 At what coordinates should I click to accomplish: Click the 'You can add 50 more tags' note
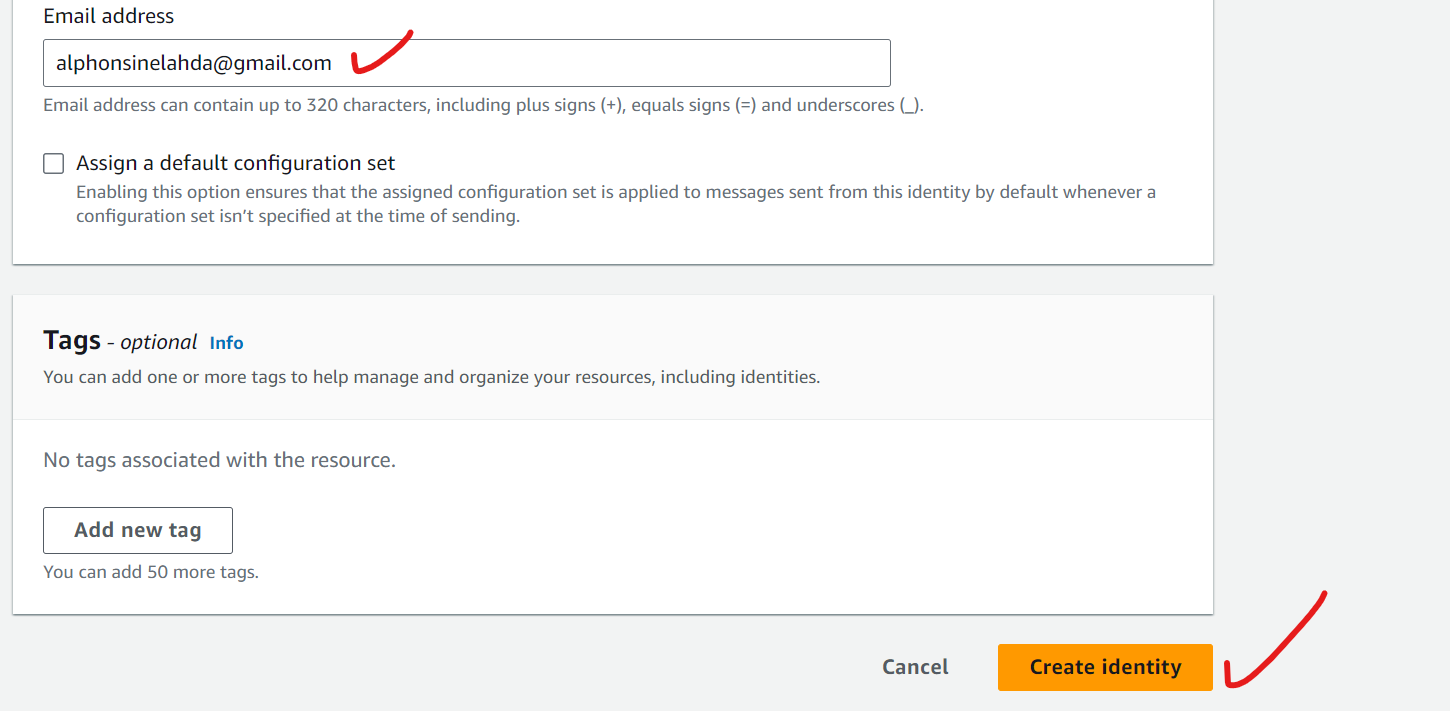coord(151,573)
